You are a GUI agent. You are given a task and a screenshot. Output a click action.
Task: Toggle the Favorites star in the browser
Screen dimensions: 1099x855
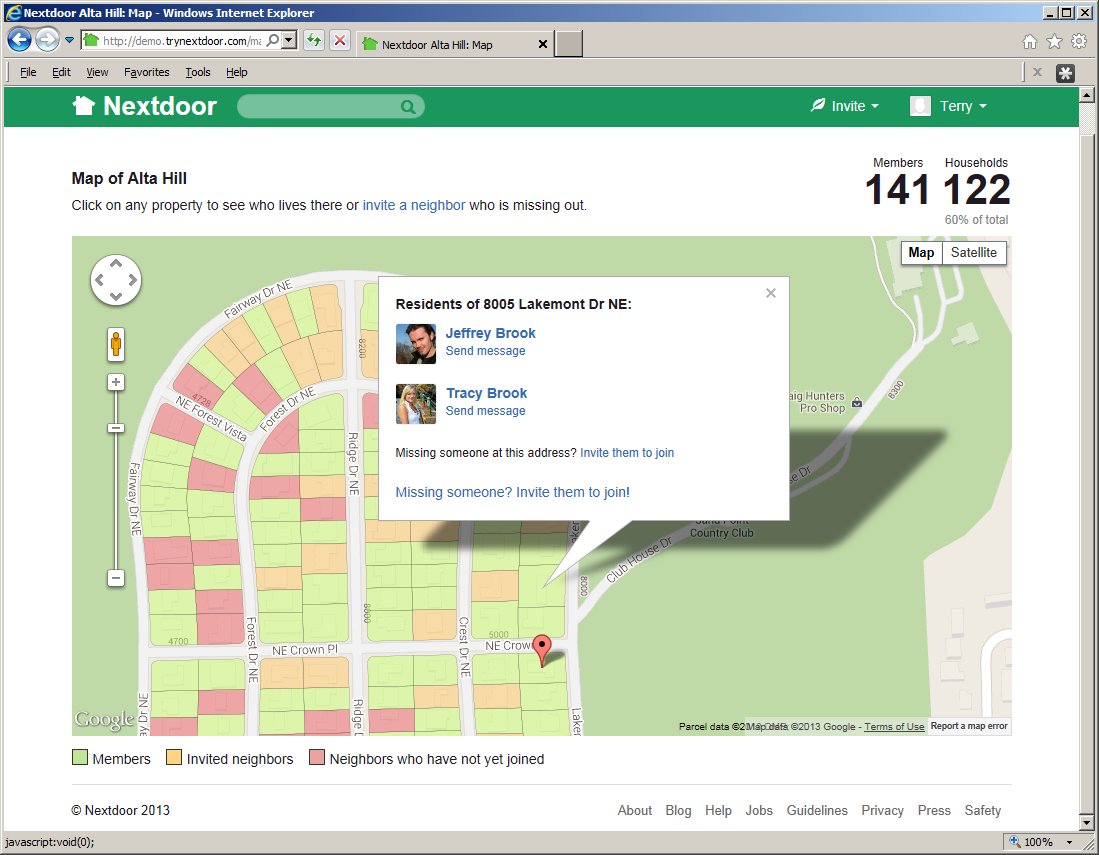tap(1055, 42)
